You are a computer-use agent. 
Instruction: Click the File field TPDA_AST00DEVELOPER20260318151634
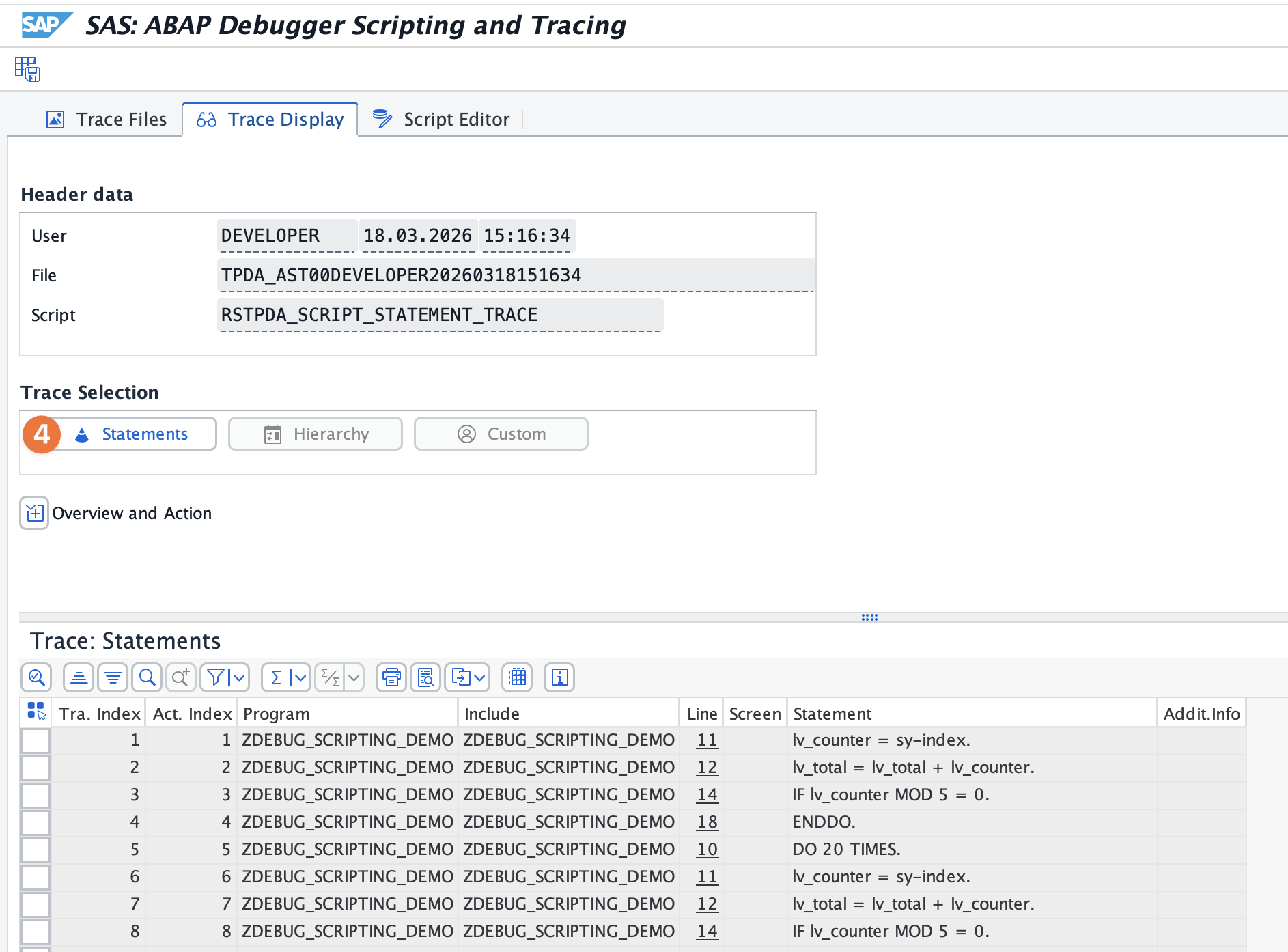(516, 275)
